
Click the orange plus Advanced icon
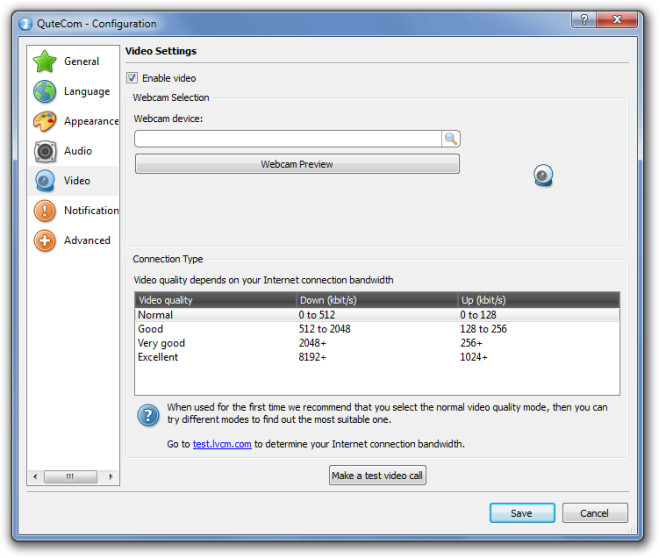(x=45, y=240)
